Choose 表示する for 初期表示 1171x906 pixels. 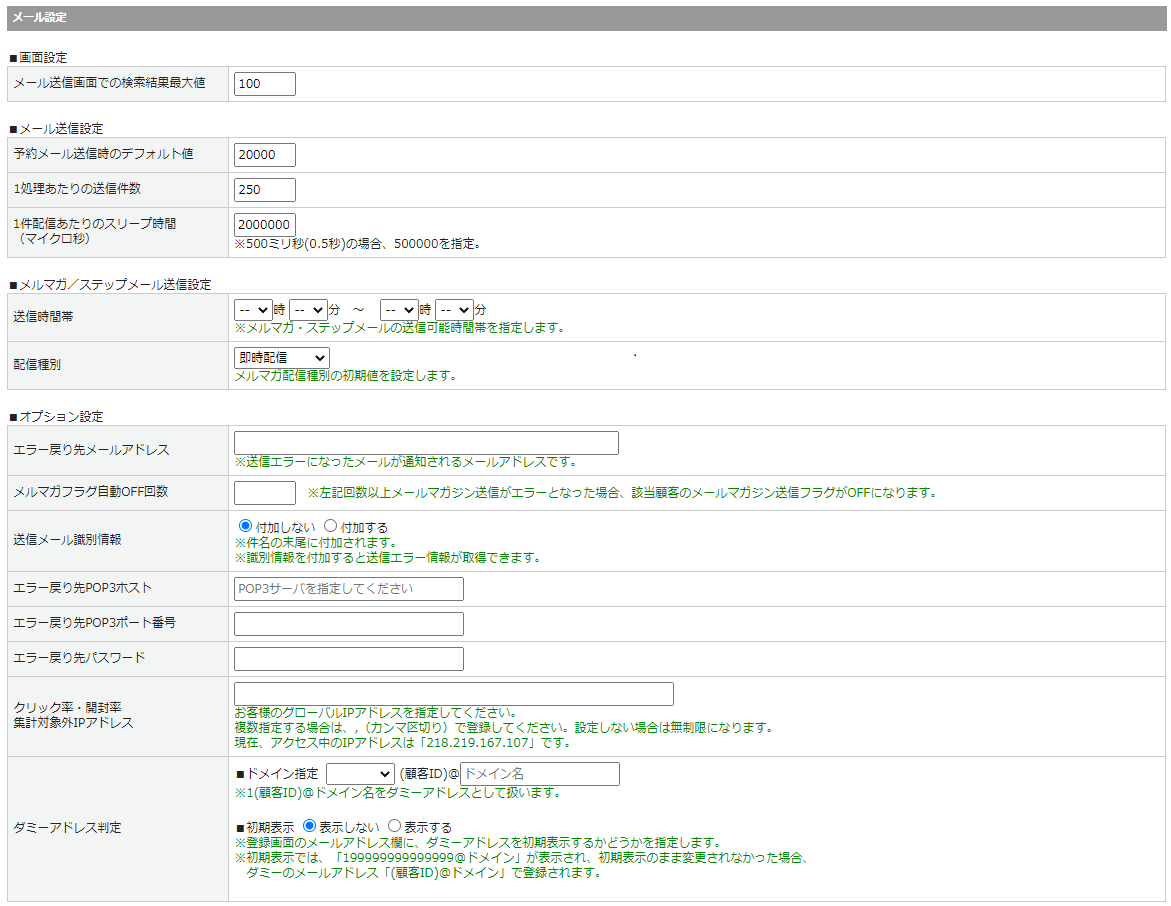394,826
